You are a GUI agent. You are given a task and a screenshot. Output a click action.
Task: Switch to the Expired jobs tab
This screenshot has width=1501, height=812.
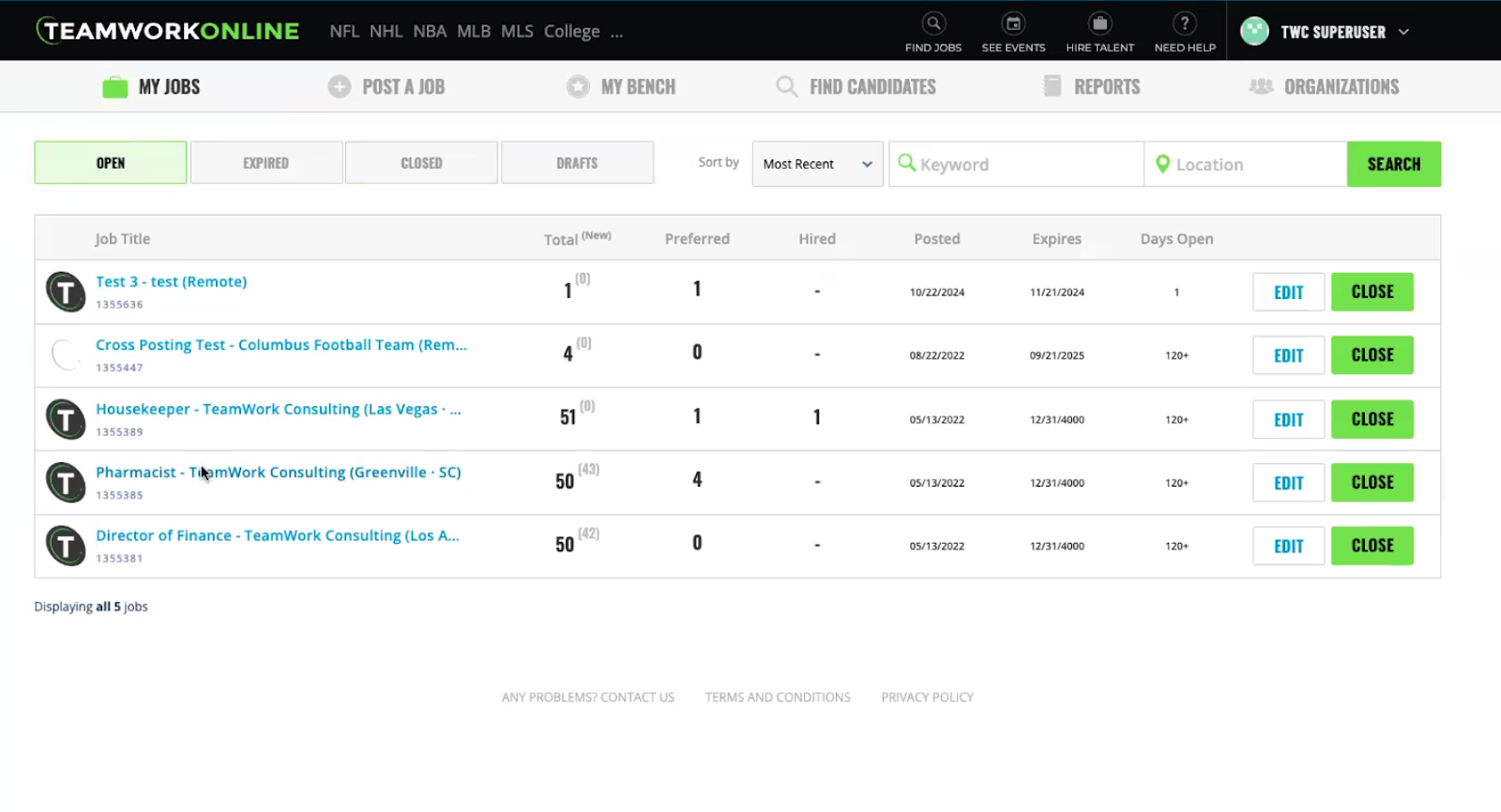click(x=266, y=163)
